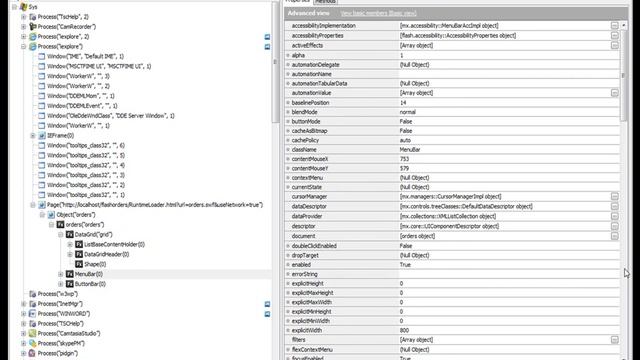This screenshot has height=360, width=640.
Task: Click the ellipsis button in the automationValue row
Action: [615, 93]
